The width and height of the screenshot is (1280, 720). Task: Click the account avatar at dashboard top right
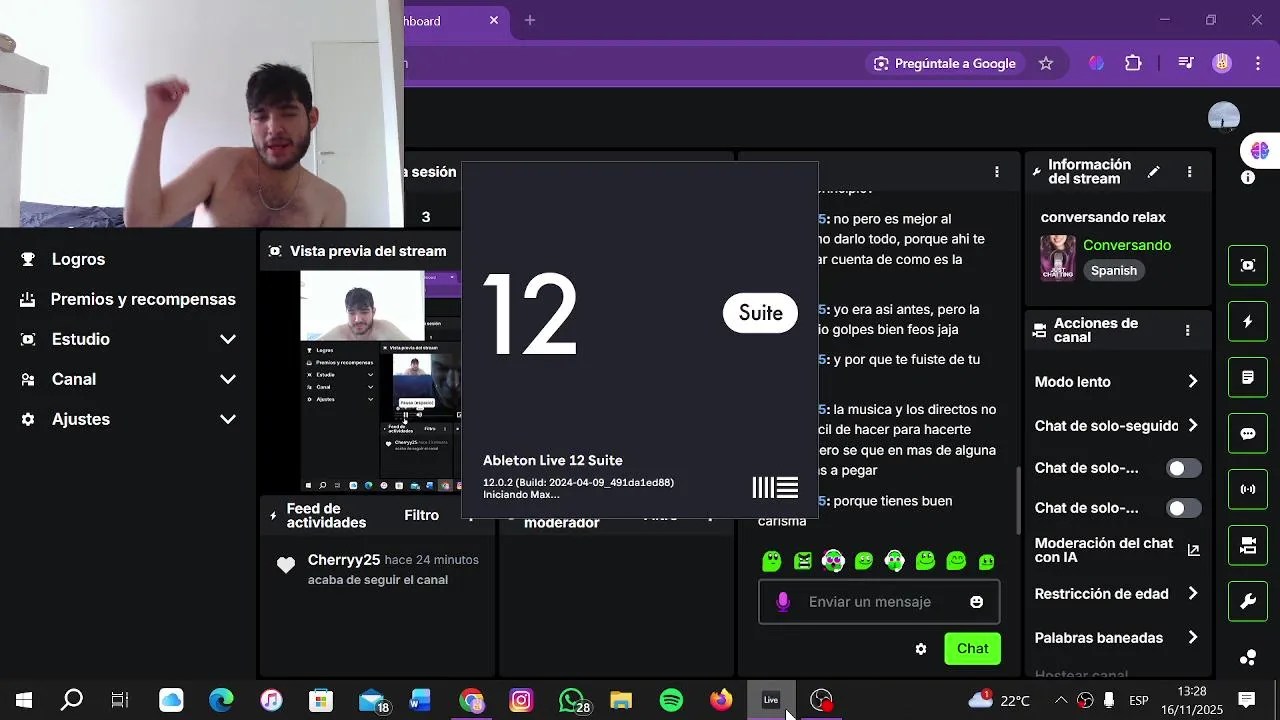pyautogui.click(x=1223, y=116)
